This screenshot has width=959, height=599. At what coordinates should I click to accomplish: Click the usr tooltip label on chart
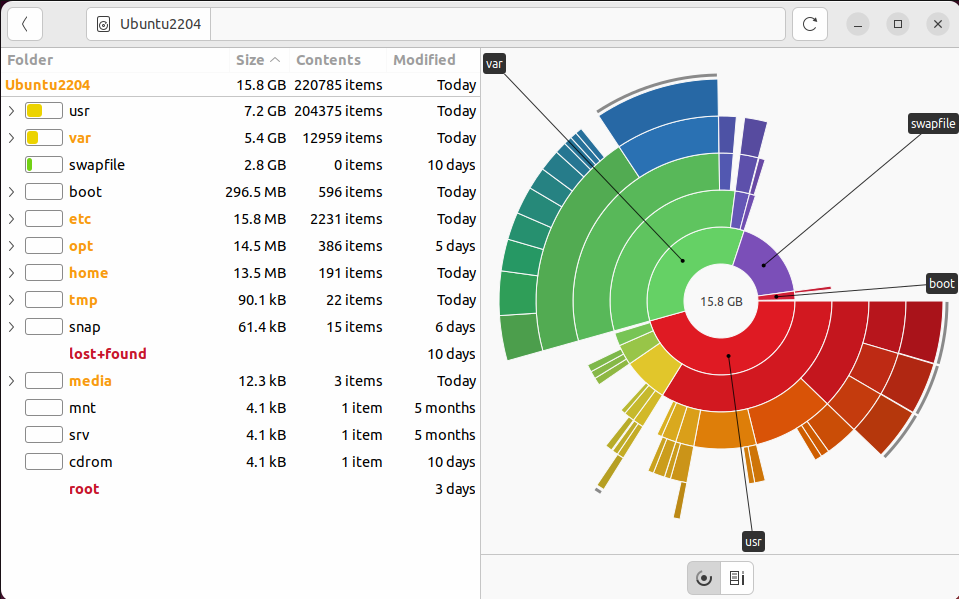pos(754,541)
